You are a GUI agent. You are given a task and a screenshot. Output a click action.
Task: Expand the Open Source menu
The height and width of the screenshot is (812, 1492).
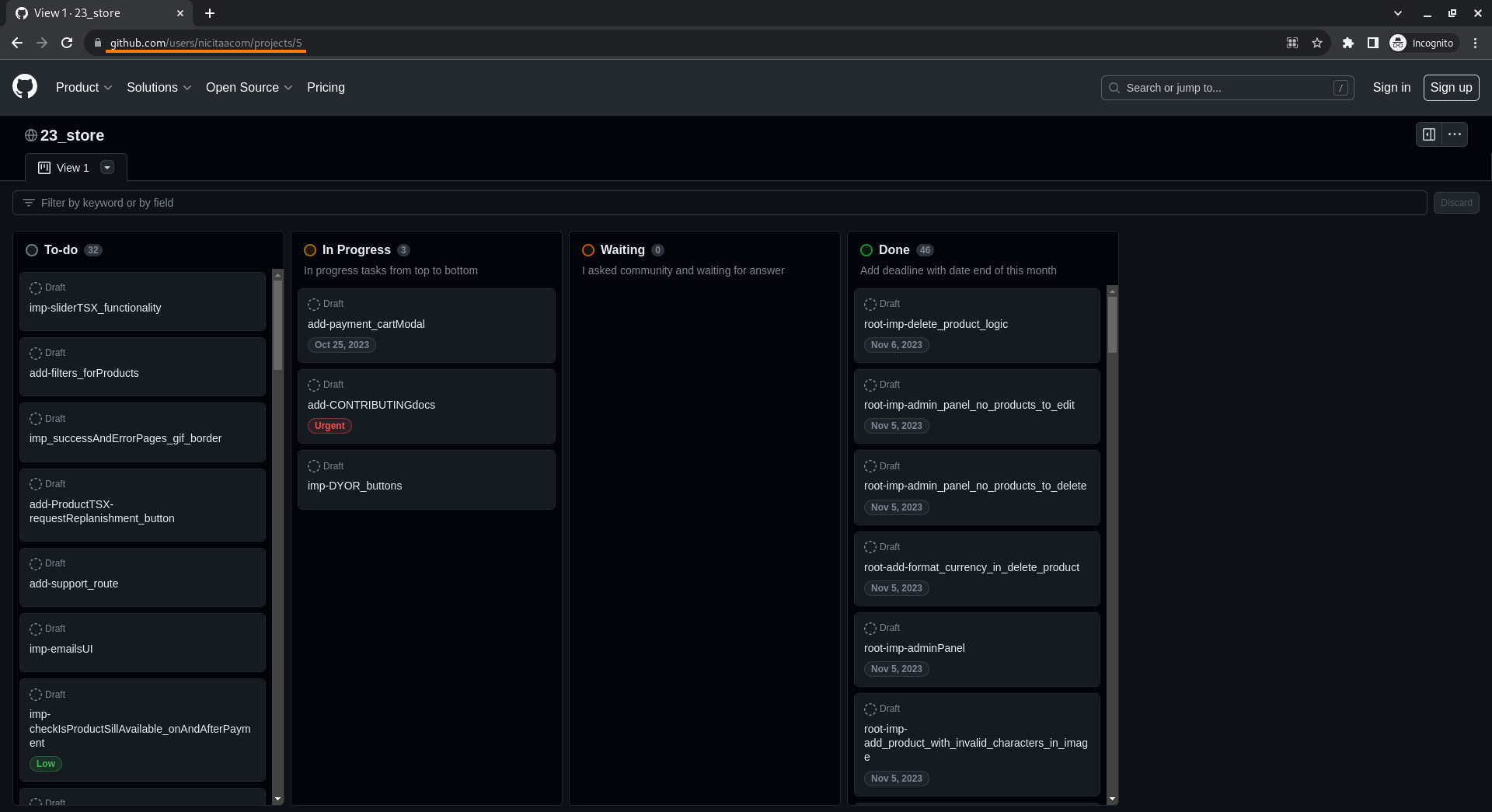click(x=249, y=88)
